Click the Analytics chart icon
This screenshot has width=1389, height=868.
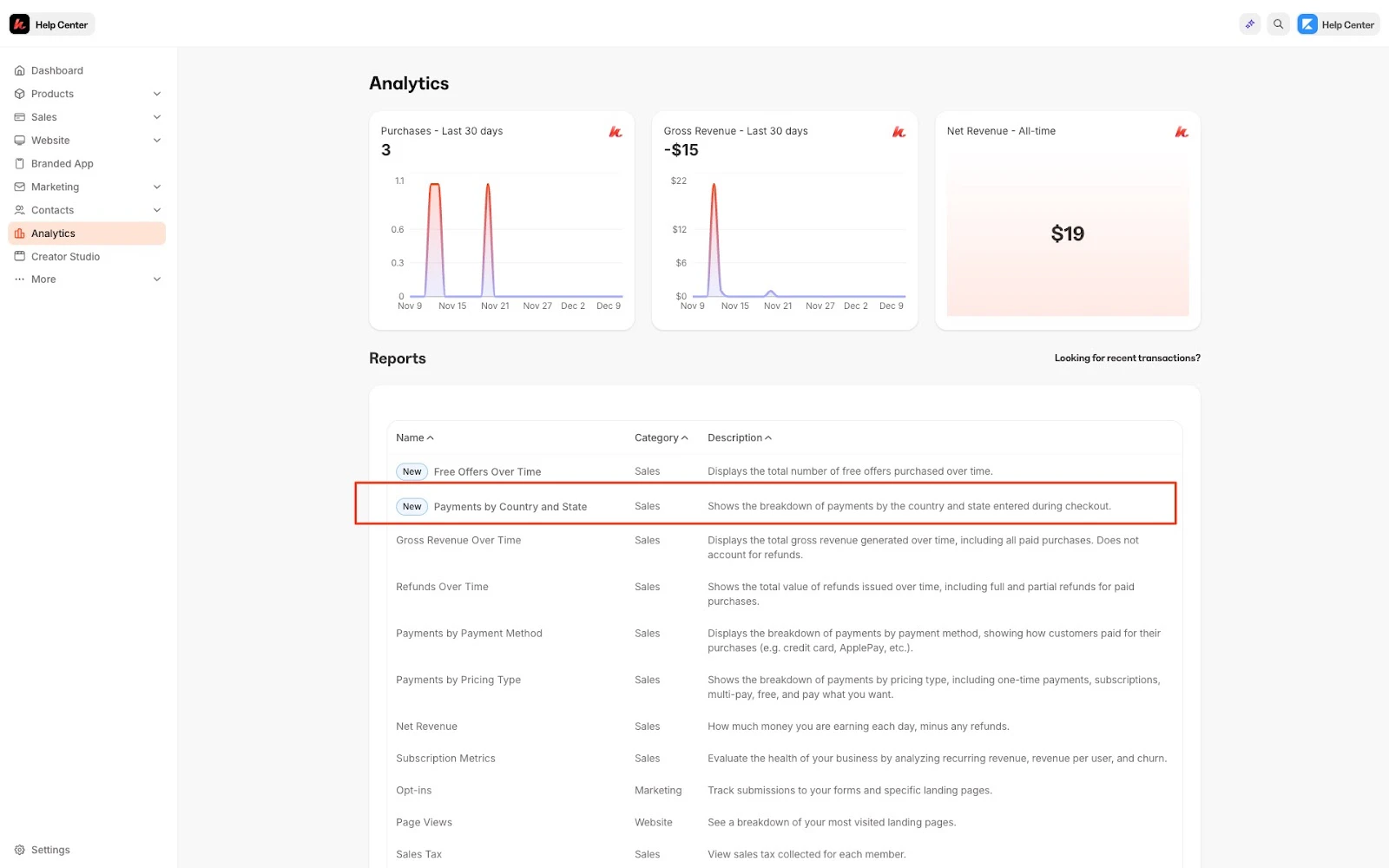pyautogui.click(x=19, y=233)
